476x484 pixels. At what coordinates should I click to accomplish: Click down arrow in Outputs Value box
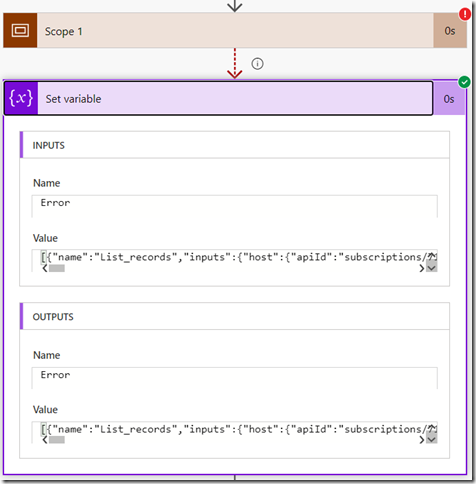(432, 440)
